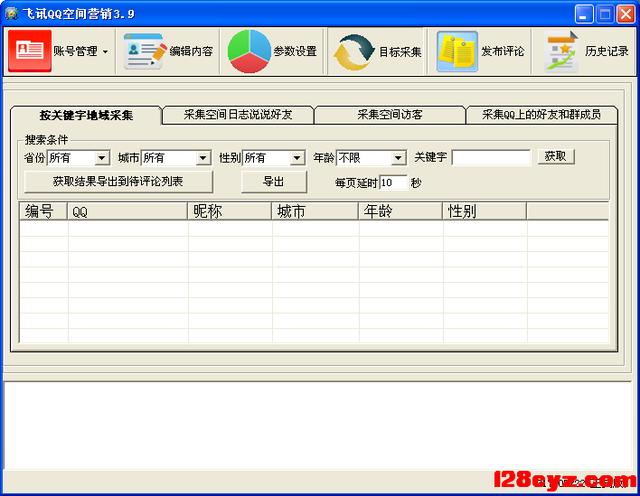Click the 编辑内容 pencil document icon
The height and width of the screenshot is (496, 640).
click(145, 51)
